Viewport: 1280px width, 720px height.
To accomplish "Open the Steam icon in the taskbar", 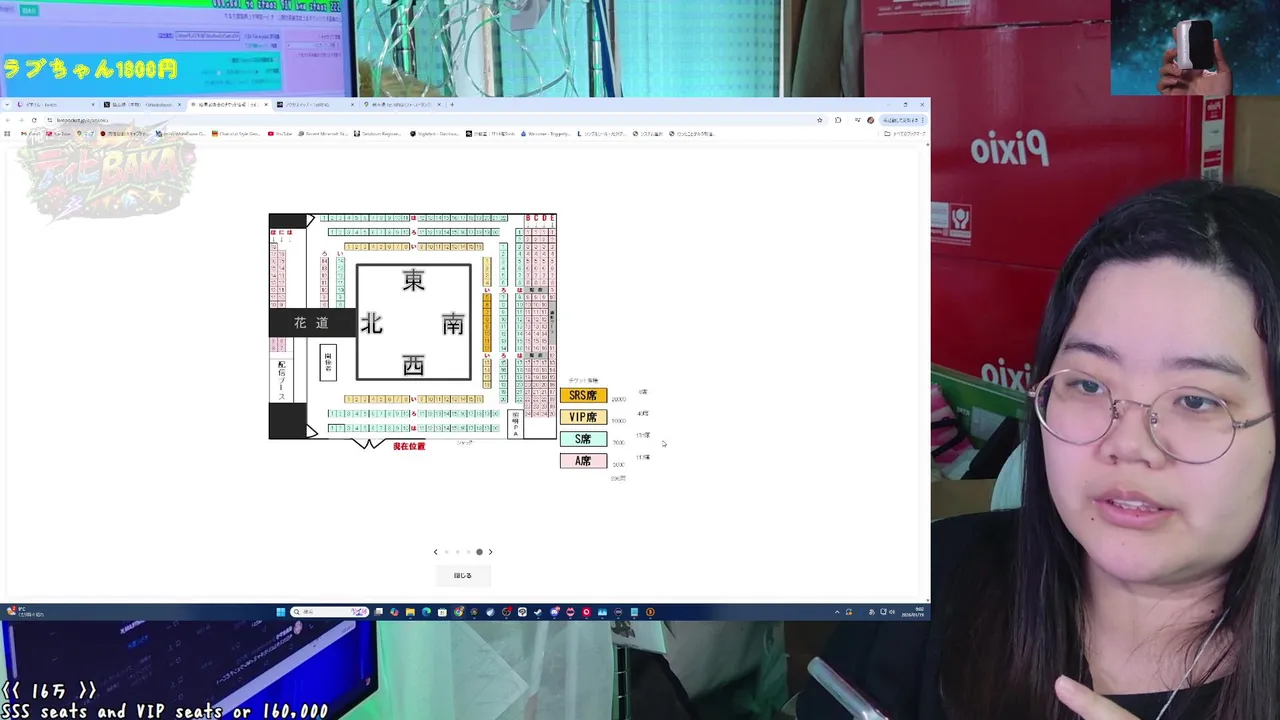I will tap(537, 612).
